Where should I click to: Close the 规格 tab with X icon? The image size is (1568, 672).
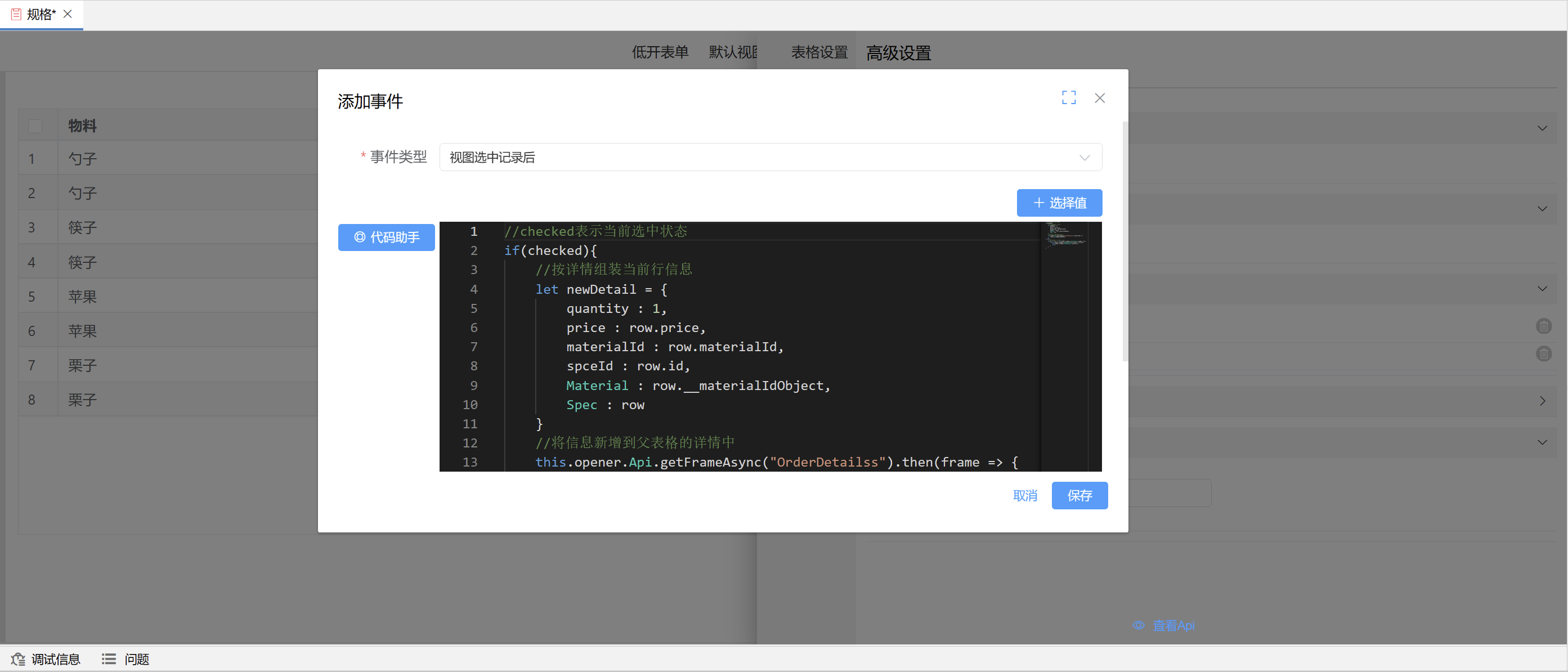pos(68,14)
